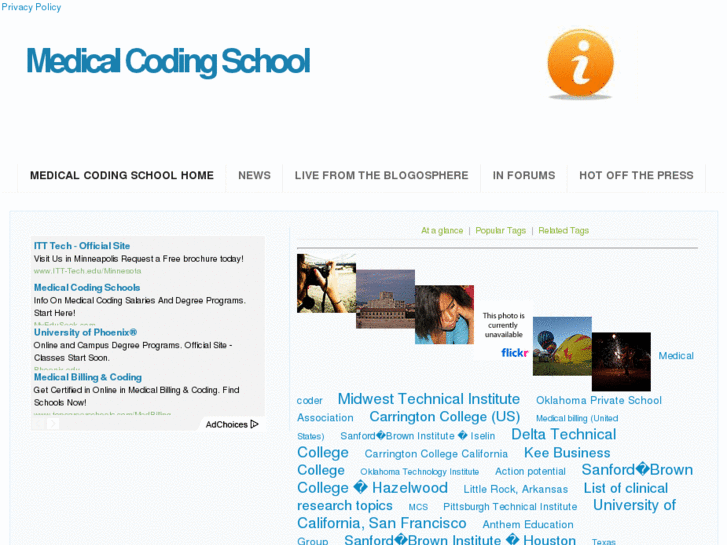Click the Action potential tag

[530, 471]
